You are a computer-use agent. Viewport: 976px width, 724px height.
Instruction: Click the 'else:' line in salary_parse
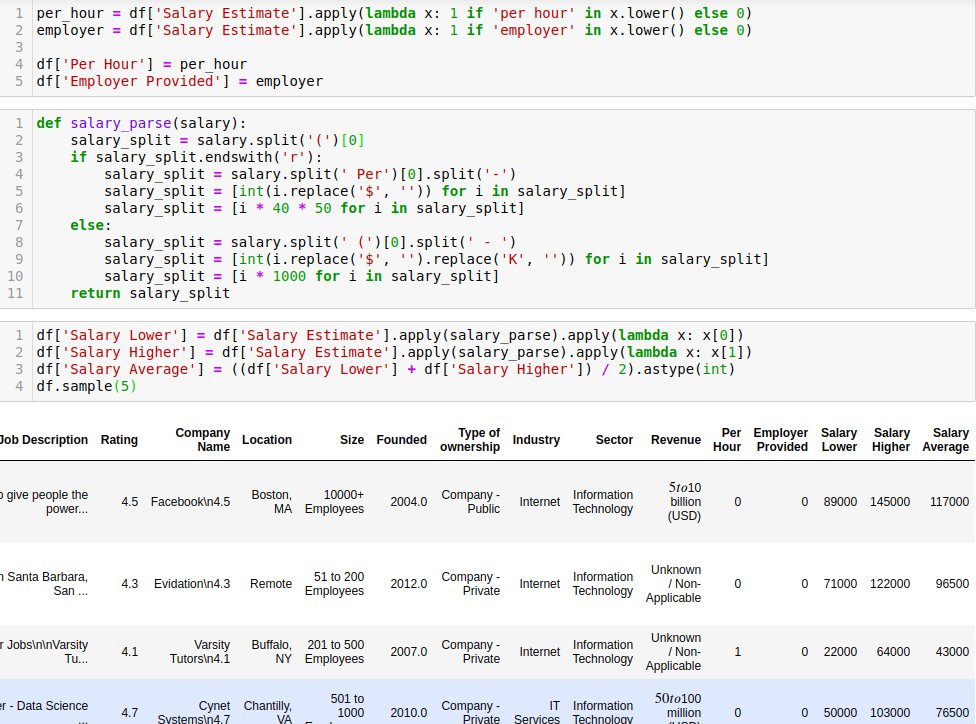(x=90, y=225)
